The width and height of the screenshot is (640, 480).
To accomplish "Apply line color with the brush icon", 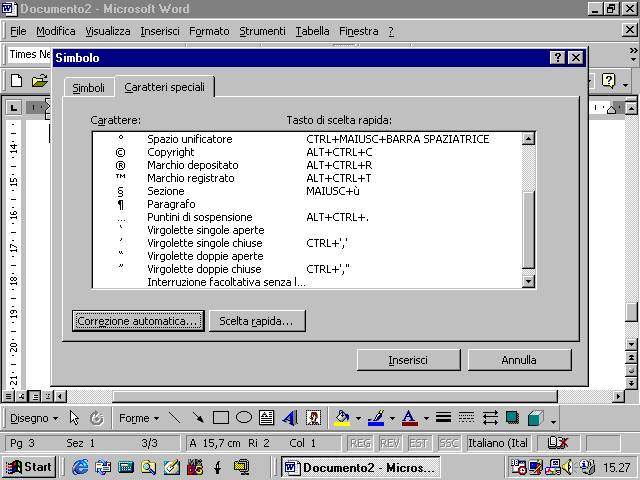I will tap(376, 418).
